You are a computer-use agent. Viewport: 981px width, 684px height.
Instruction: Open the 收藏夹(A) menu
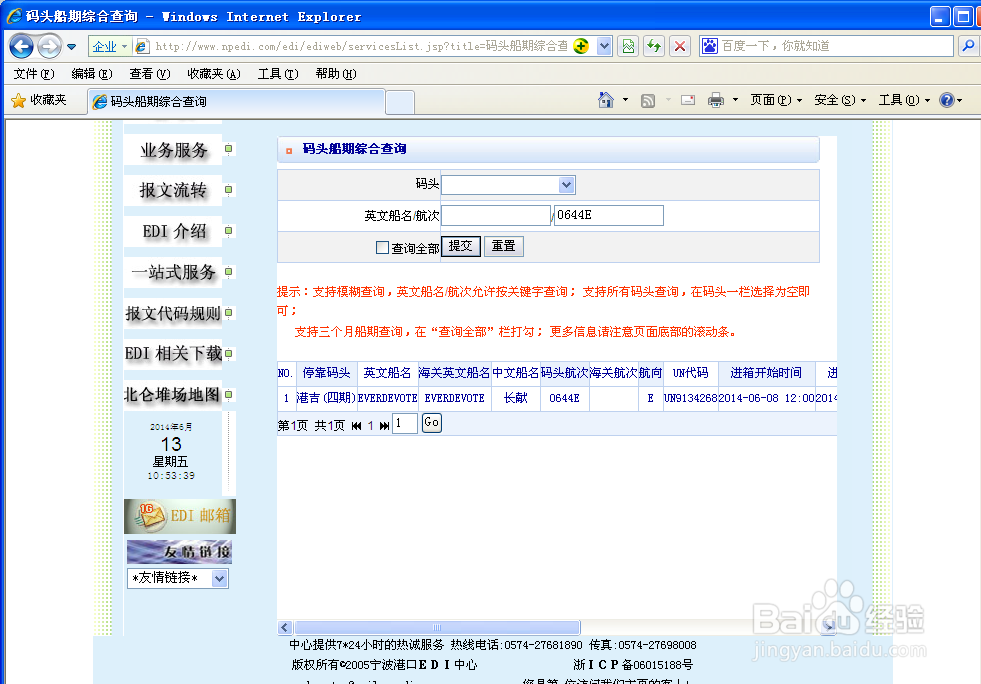(214, 74)
